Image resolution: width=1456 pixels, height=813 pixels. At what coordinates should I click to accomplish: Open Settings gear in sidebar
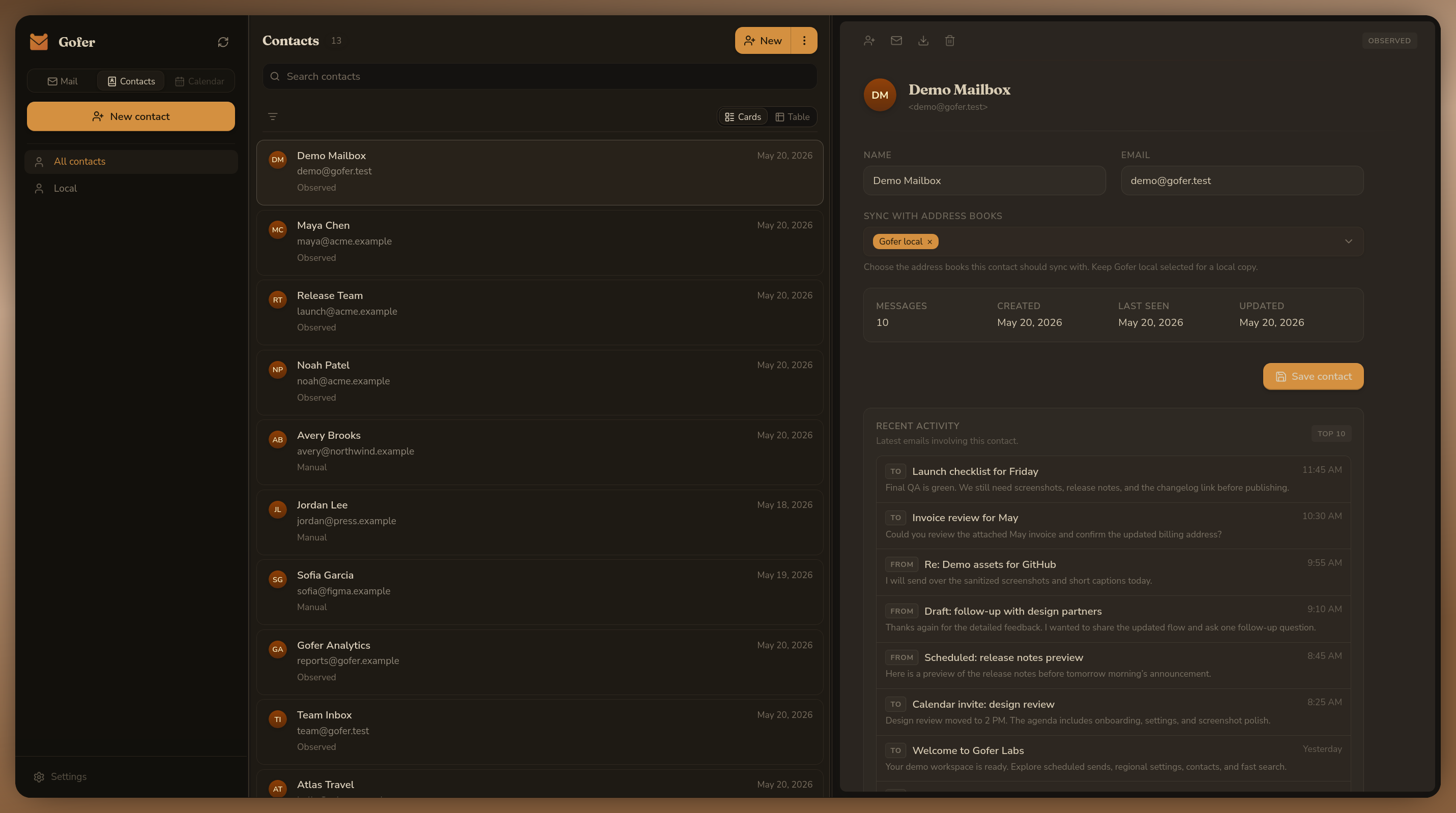pyautogui.click(x=39, y=776)
